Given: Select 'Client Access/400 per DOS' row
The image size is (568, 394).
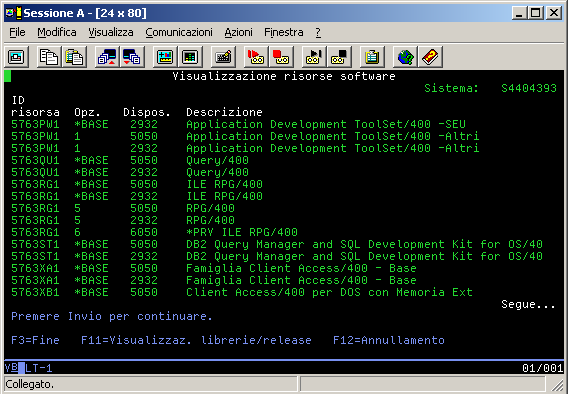Looking at the screenshot, I should point(242,292).
